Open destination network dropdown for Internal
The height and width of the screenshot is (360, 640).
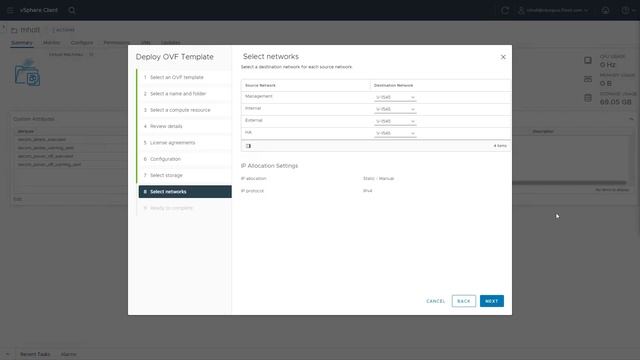pyautogui.click(x=395, y=109)
